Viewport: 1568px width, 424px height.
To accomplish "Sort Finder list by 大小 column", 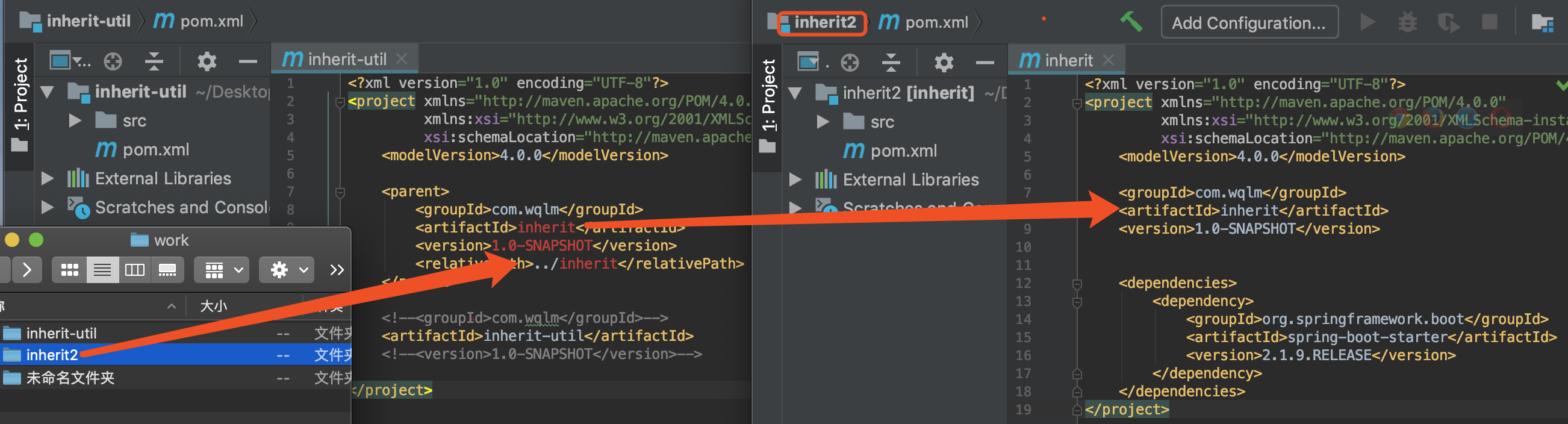I will point(213,306).
